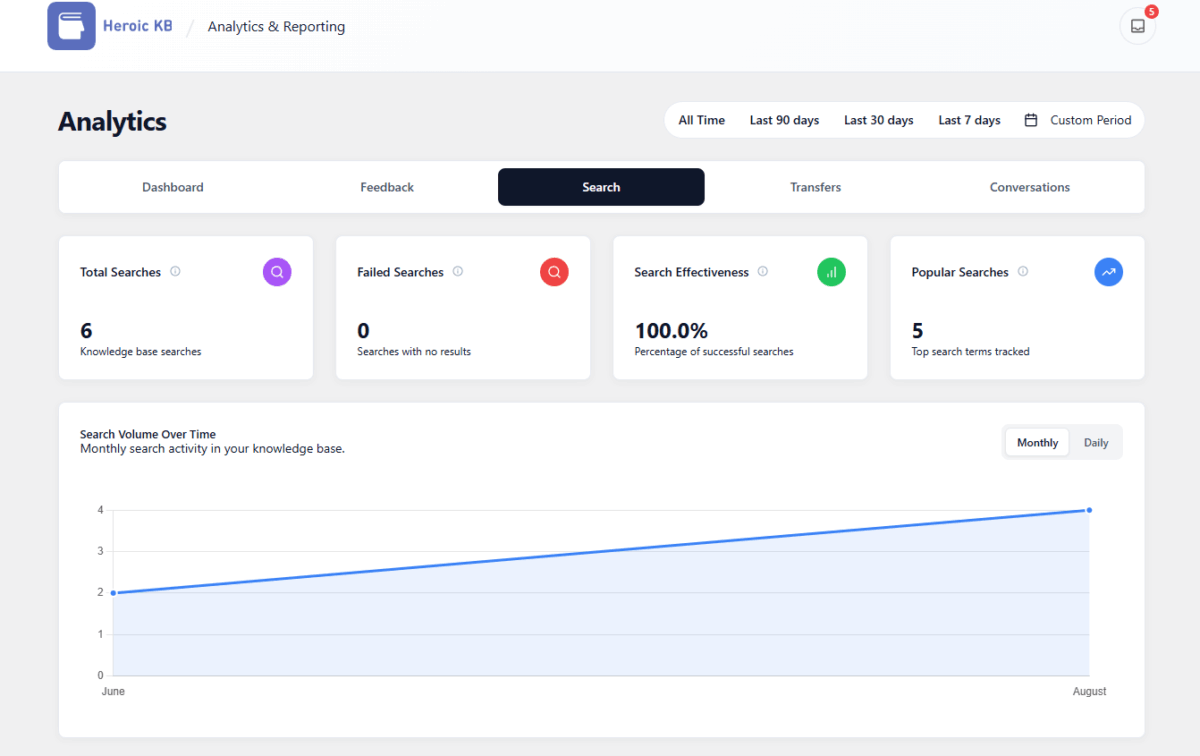1200x756 pixels.
Task: Click the info icon next to Total Searches
Action: pos(175,271)
